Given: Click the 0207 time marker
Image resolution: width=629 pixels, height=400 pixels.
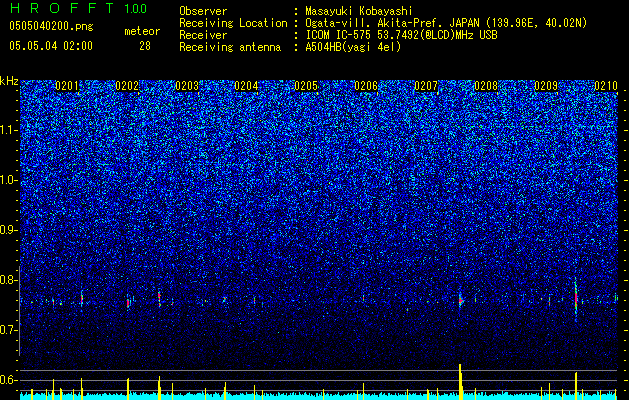Looking at the screenshot, I should (x=426, y=86).
